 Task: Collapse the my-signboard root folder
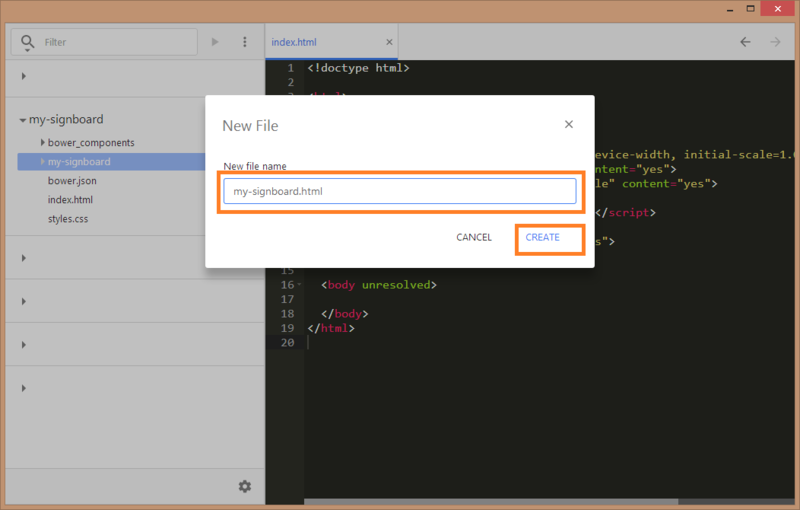[22, 120]
